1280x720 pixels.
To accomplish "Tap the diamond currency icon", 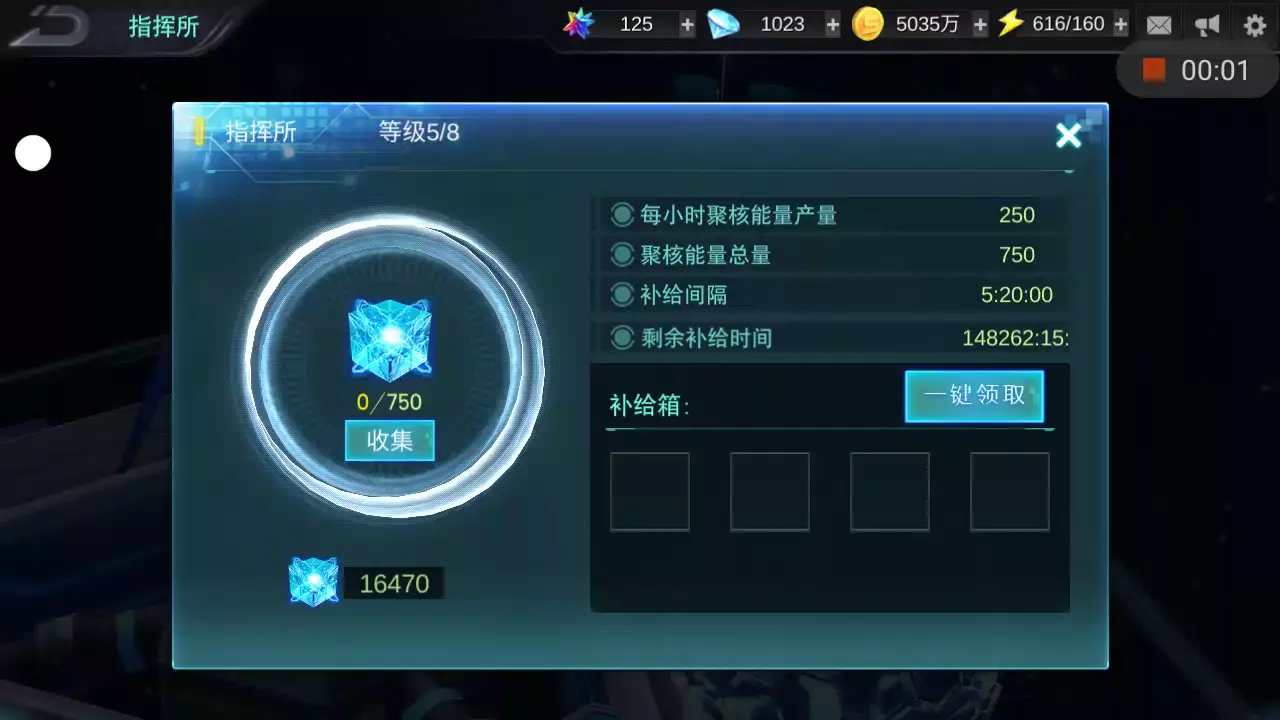I will (x=723, y=24).
